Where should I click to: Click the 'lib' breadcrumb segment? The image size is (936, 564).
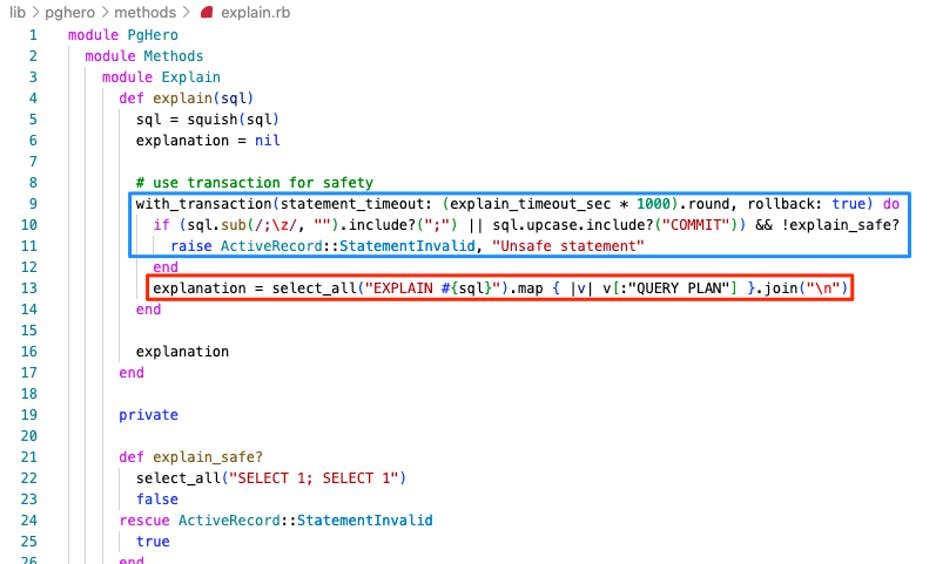pos(17,13)
